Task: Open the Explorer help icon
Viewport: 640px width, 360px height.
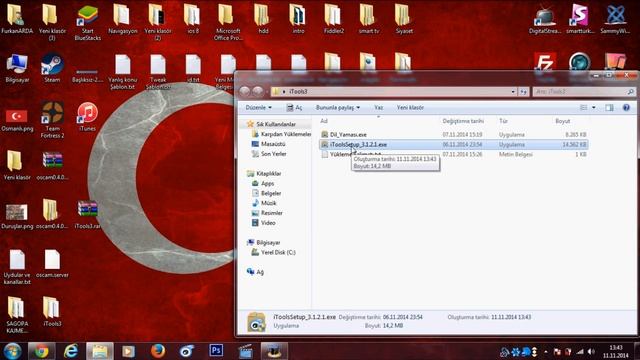Action: click(626, 107)
